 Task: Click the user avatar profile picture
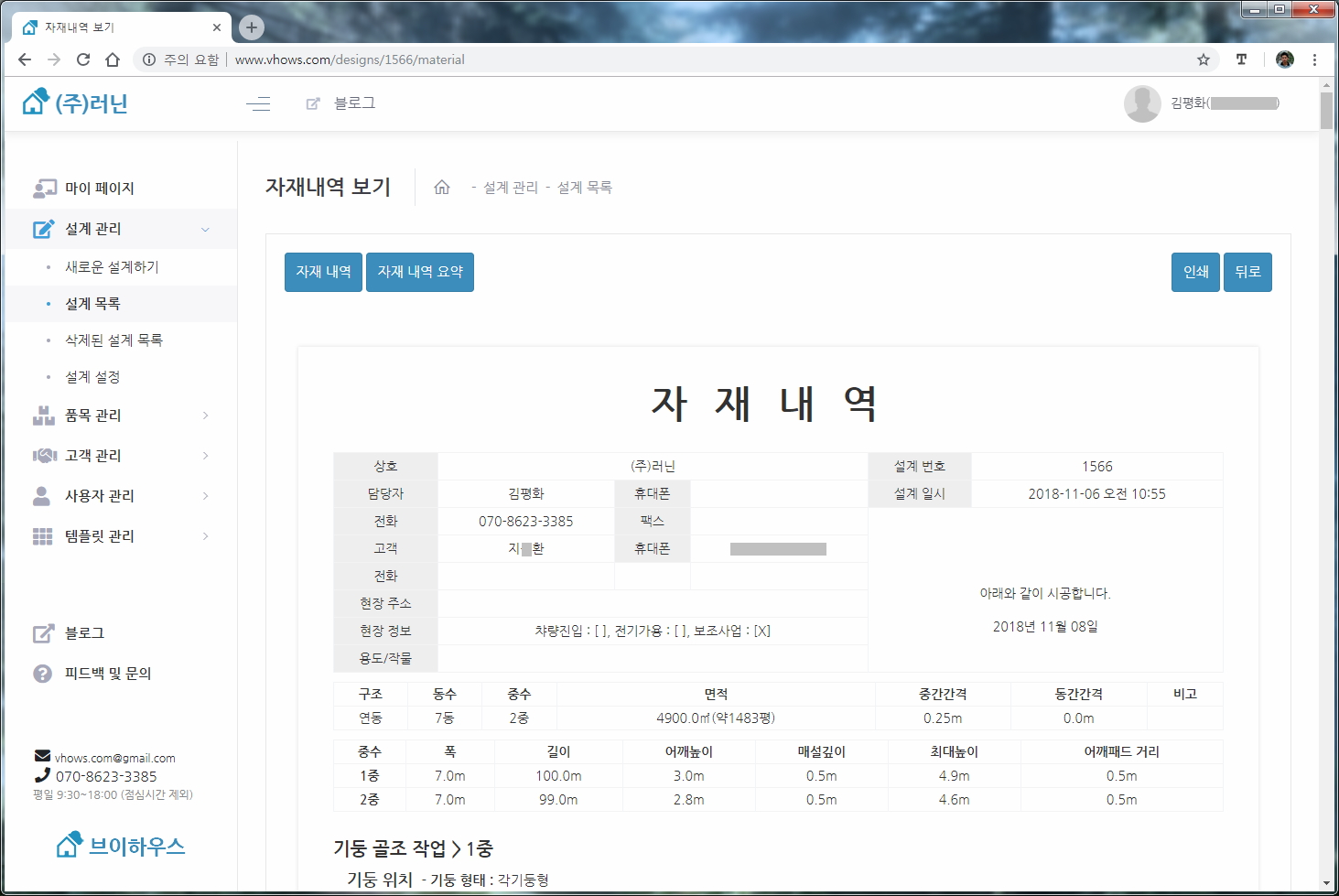tap(1141, 103)
